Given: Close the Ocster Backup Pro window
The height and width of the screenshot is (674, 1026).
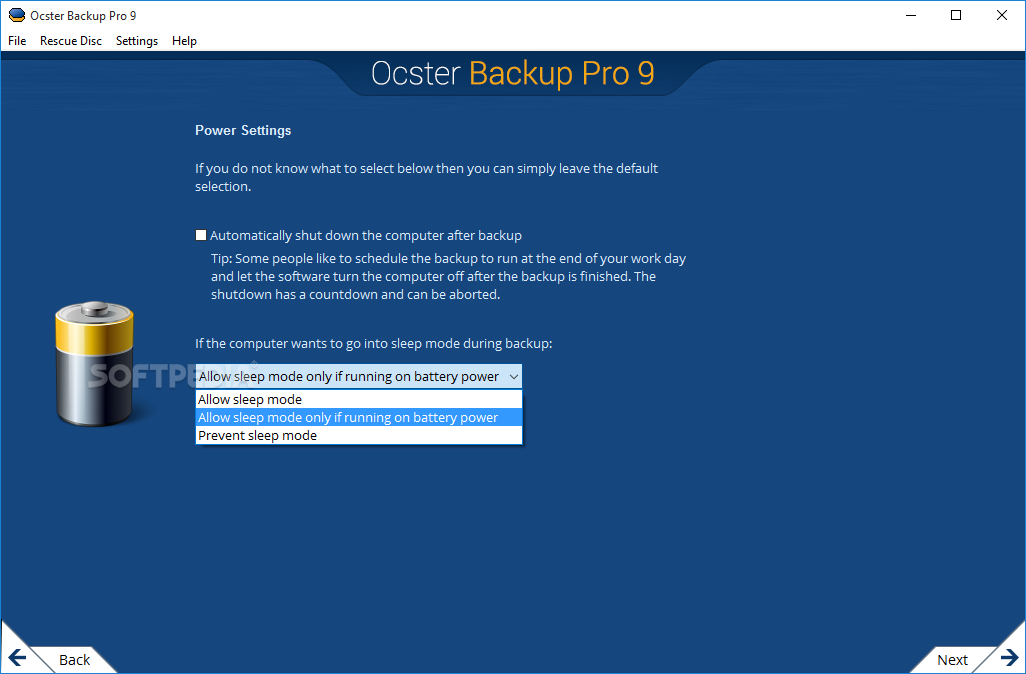Looking at the screenshot, I should pos(1002,15).
